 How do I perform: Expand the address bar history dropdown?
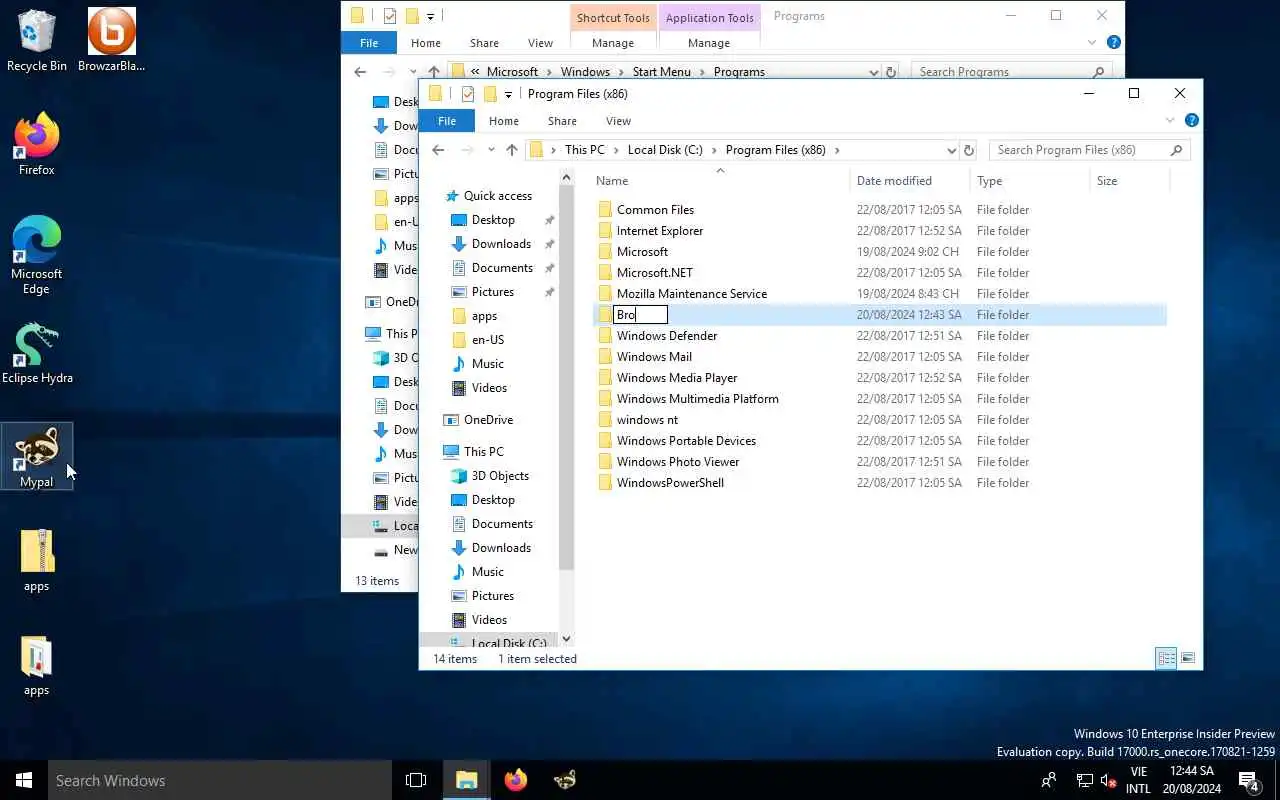coord(951,150)
